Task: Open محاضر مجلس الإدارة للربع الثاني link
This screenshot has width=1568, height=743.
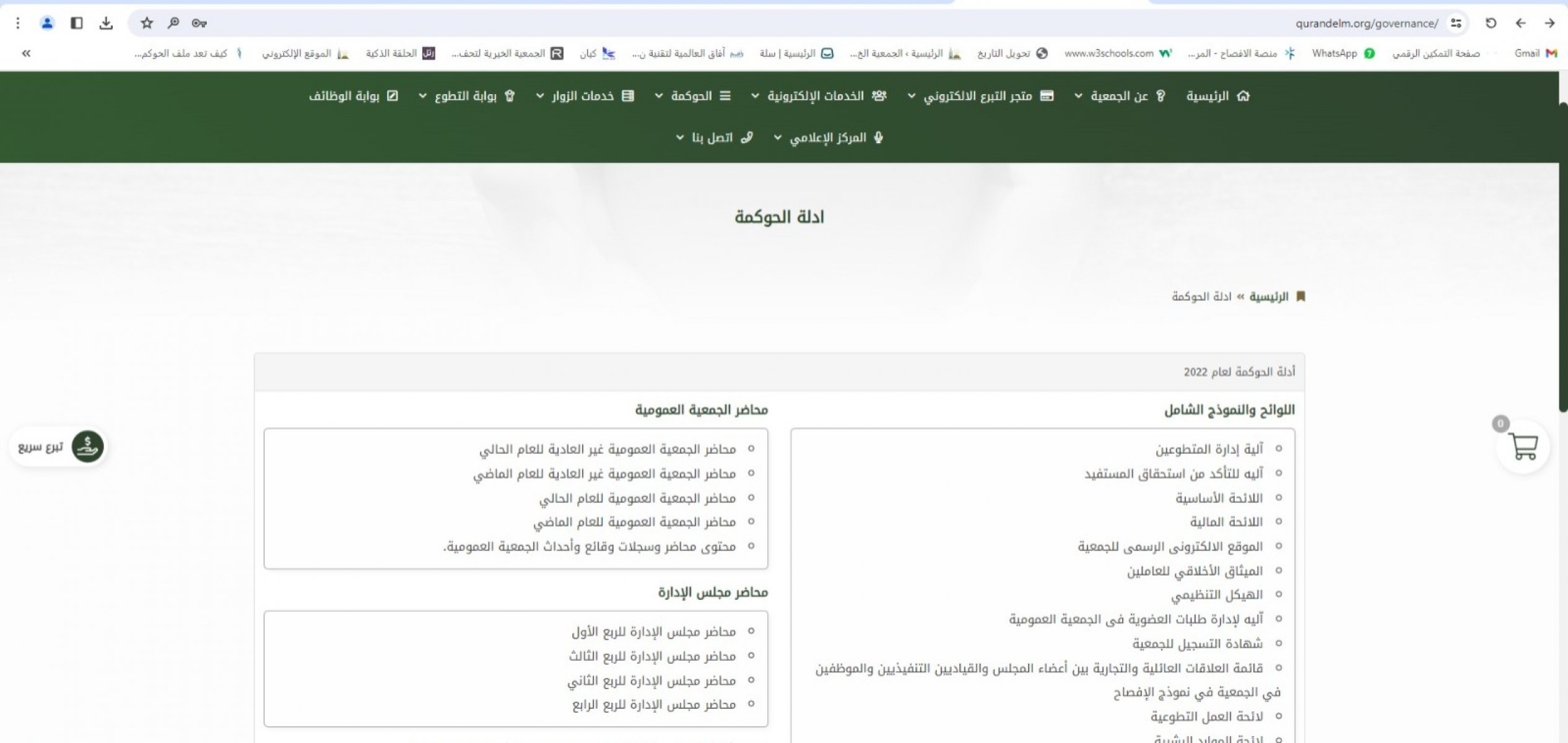Action: (651, 680)
